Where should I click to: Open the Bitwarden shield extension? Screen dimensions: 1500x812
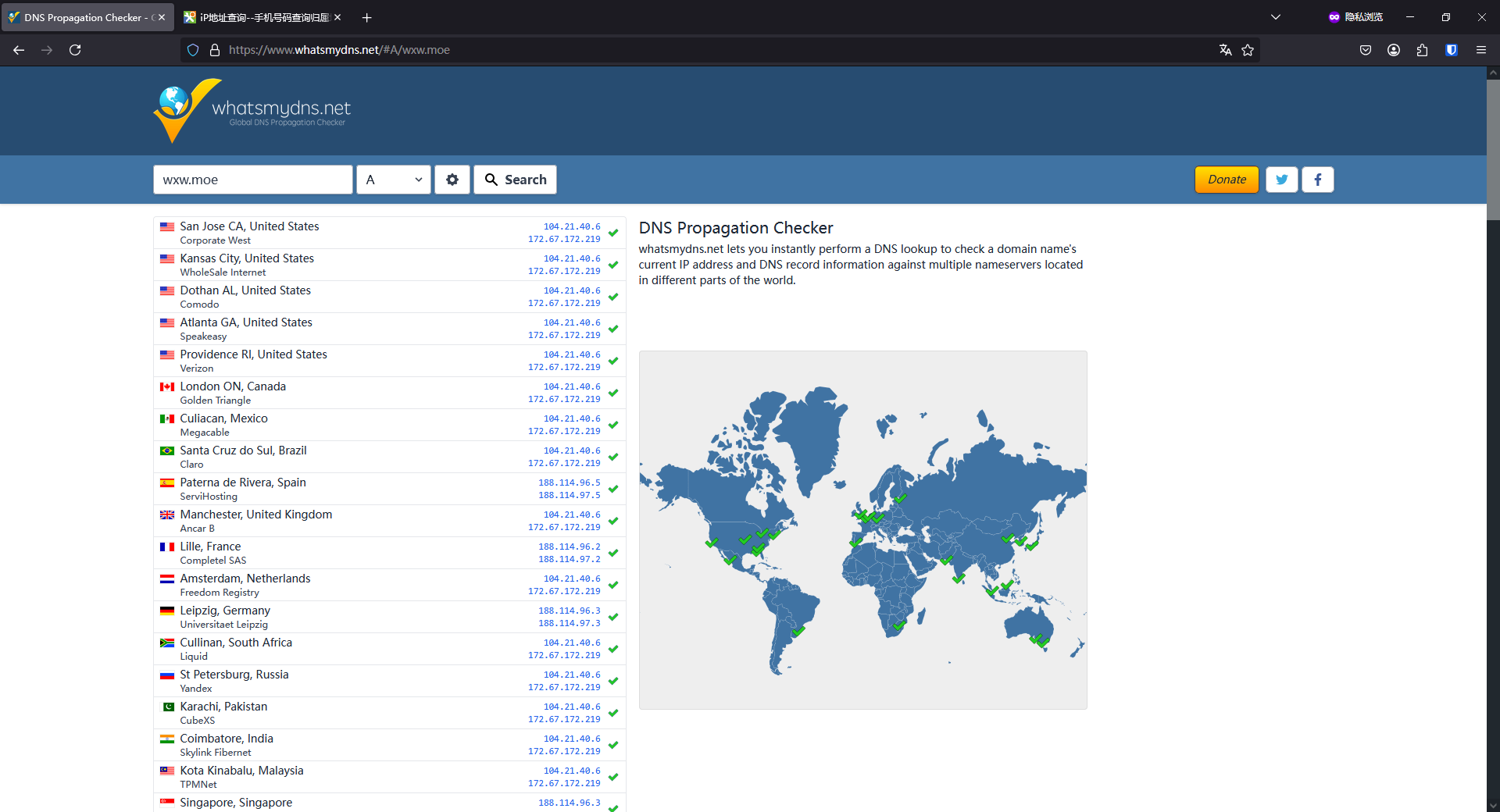coord(1451,50)
